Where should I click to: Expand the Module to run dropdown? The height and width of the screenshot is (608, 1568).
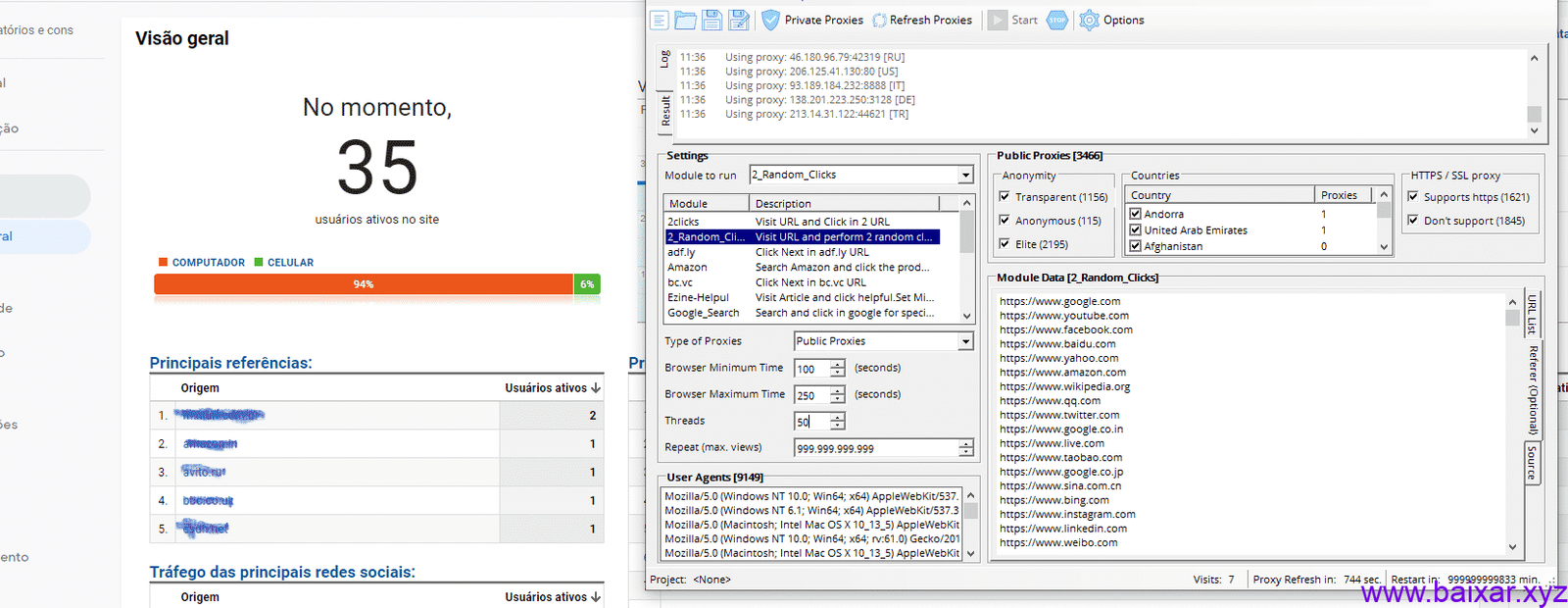click(965, 175)
